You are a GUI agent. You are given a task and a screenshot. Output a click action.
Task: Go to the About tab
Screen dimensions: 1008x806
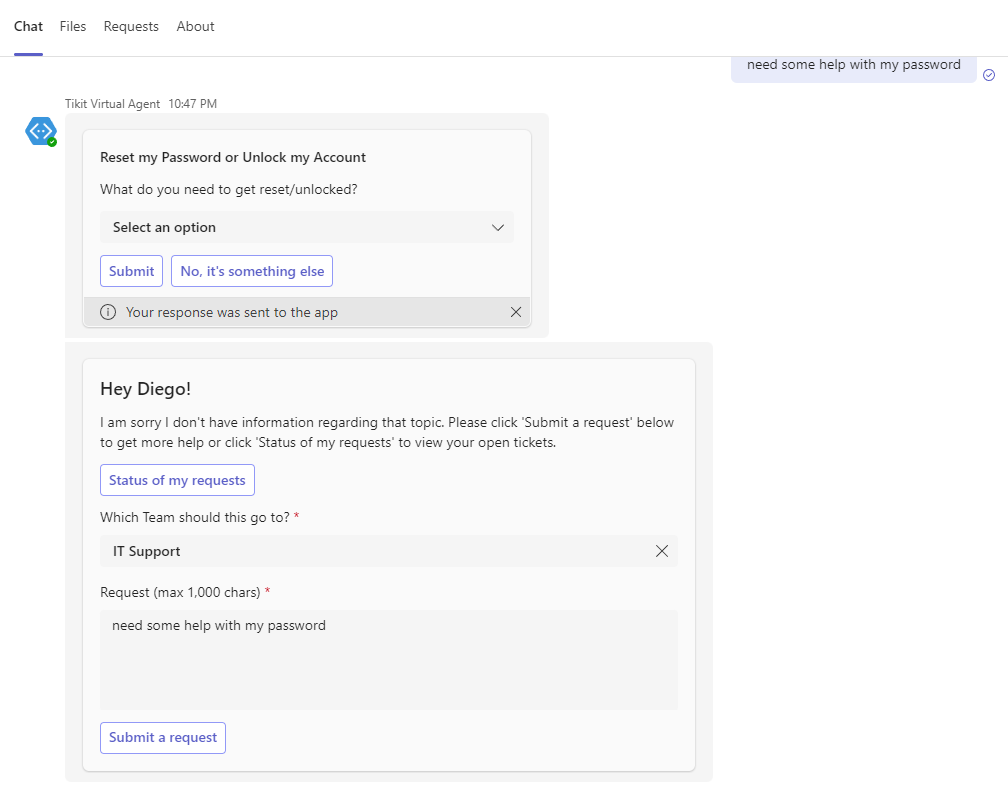pos(195,26)
